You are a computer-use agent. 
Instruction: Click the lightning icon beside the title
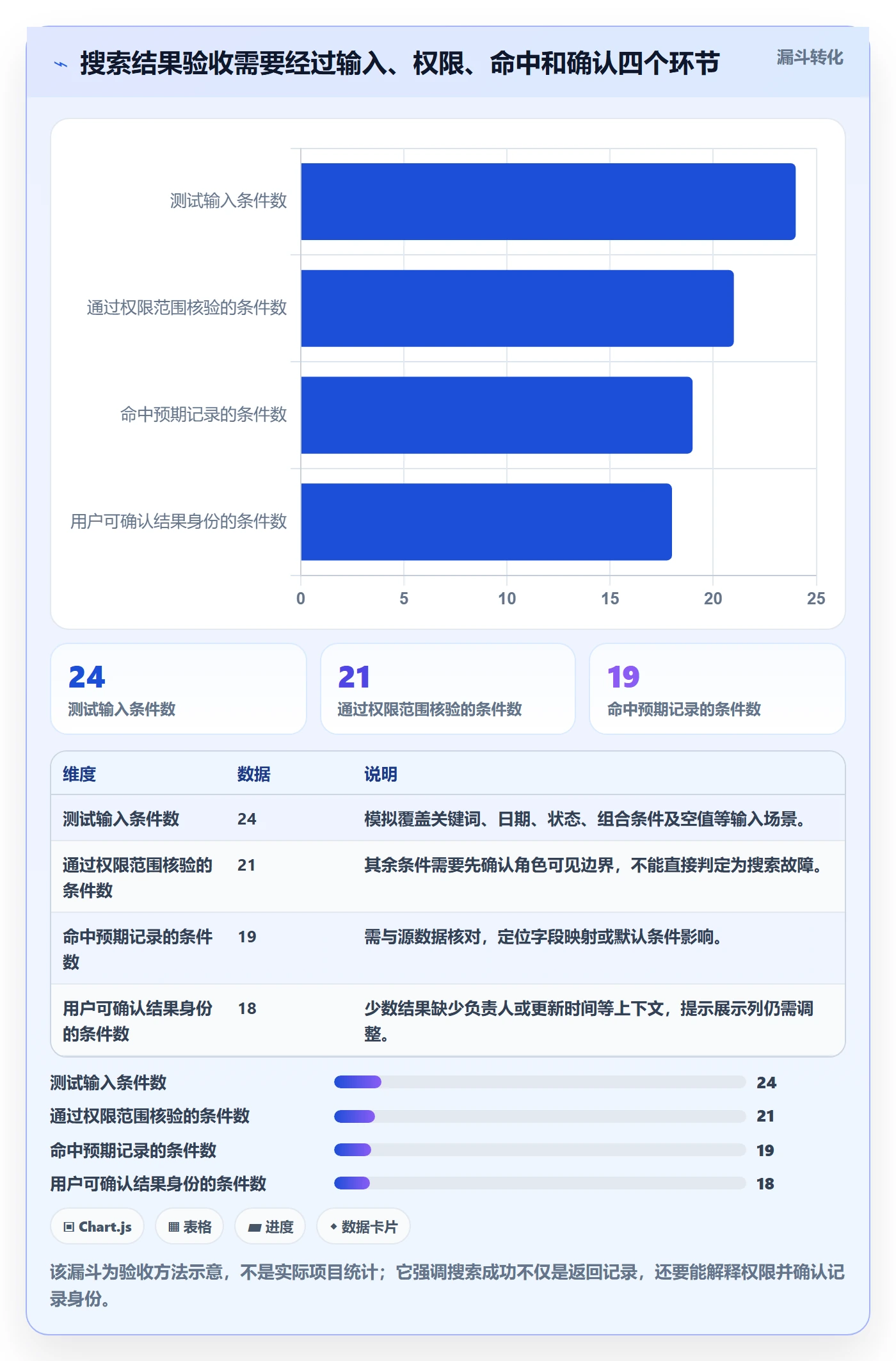[61, 64]
